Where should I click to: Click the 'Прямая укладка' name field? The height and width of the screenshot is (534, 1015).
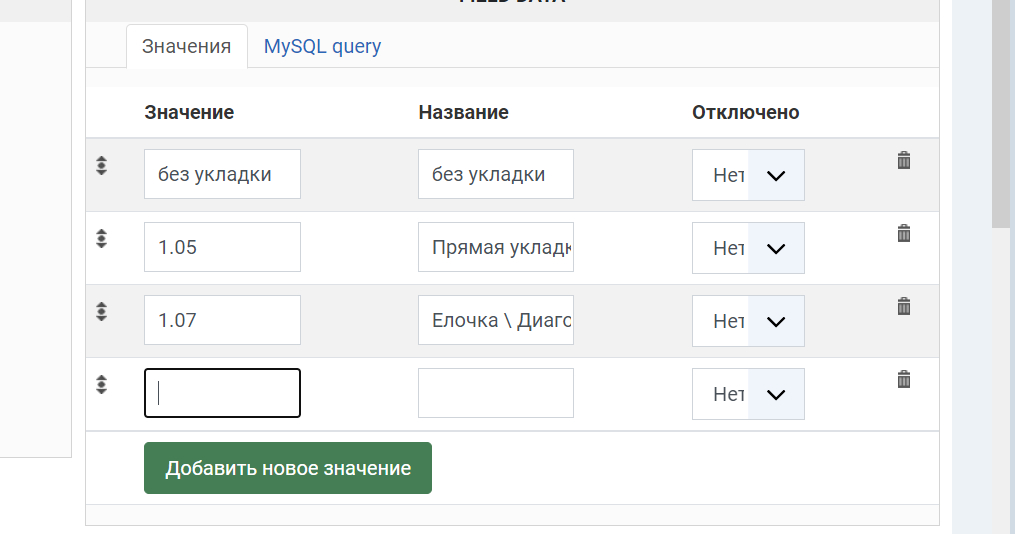[496, 247]
